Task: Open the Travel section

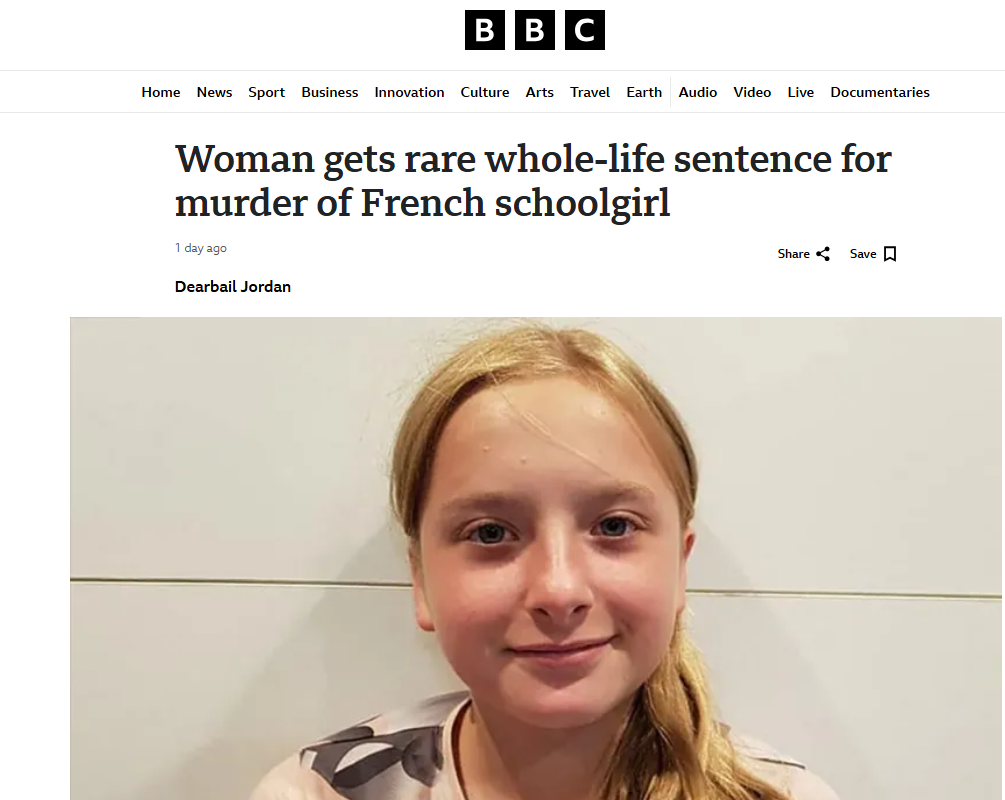Action: (590, 92)
